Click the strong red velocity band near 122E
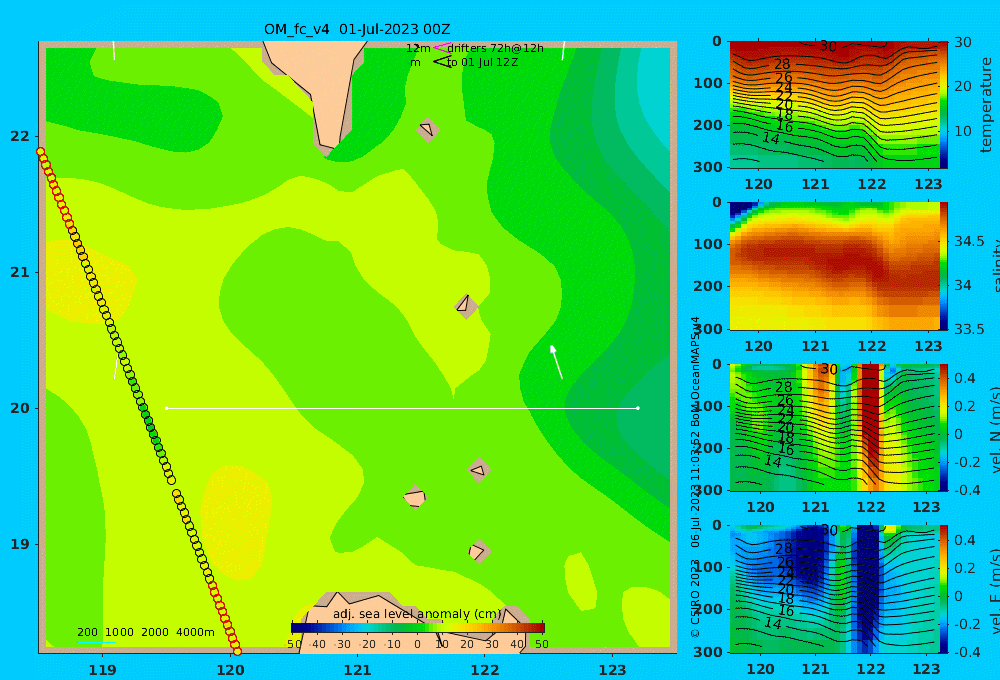Viewport: 1000px width, 680px height. 870,427
